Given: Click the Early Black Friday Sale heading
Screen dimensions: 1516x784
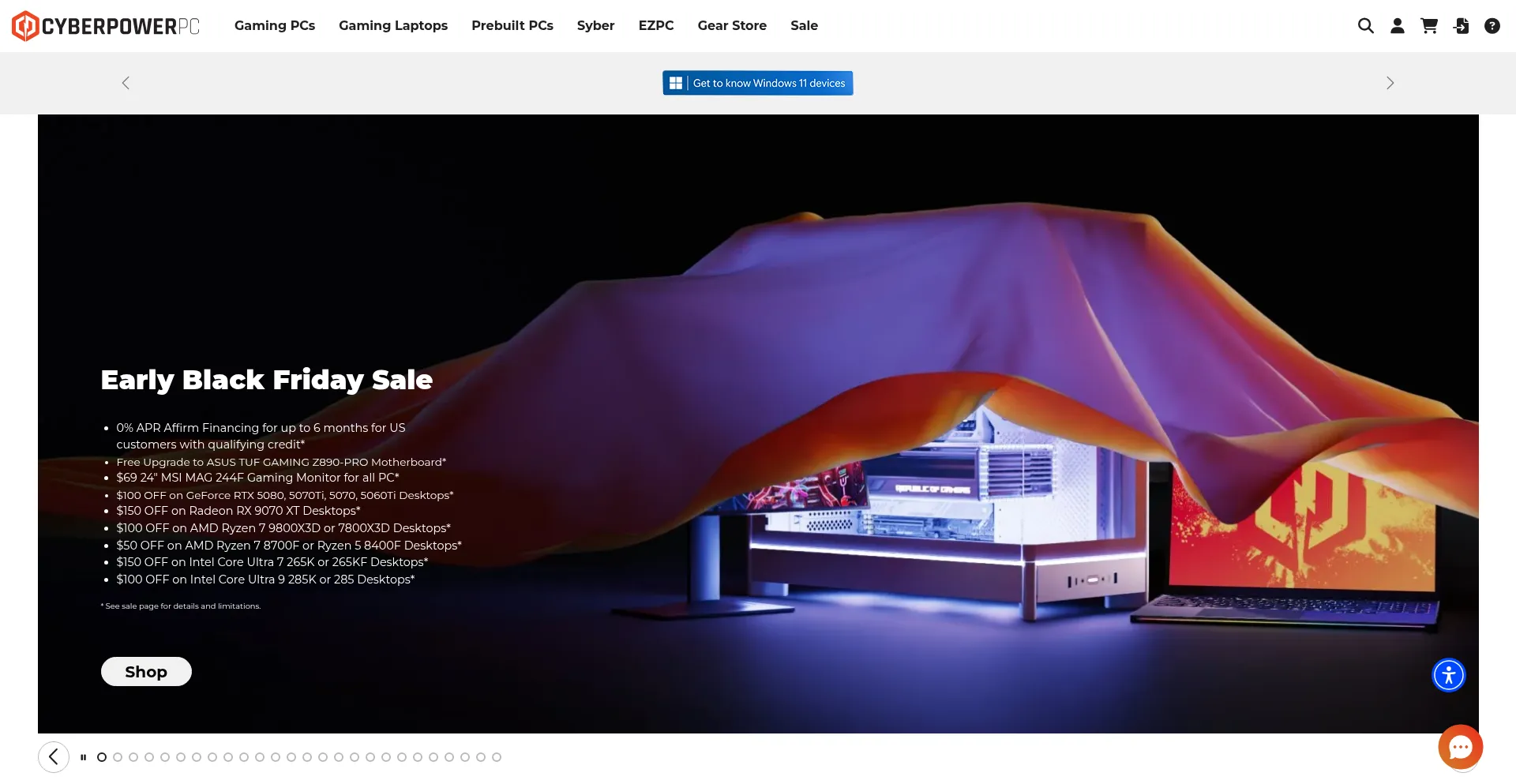Looking at the screenshot, I should tap(267, 380).
